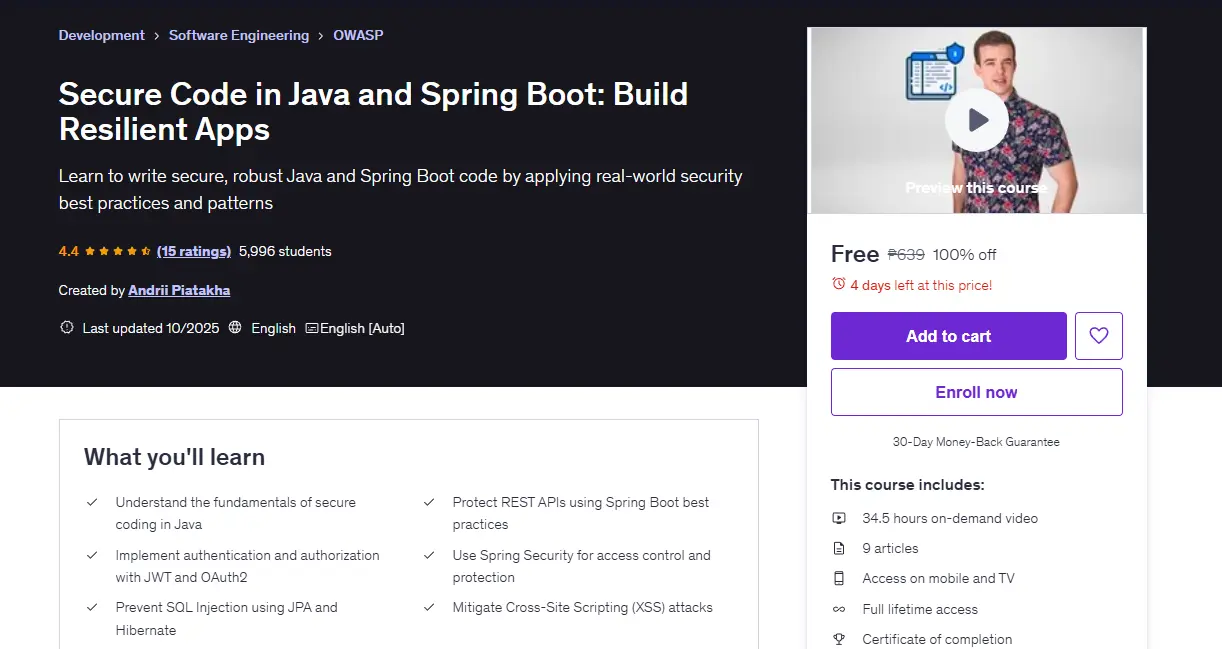Click the course preview thumbnail image
The width and height of the screenshot is (1222, 649).
click(977, 120)
